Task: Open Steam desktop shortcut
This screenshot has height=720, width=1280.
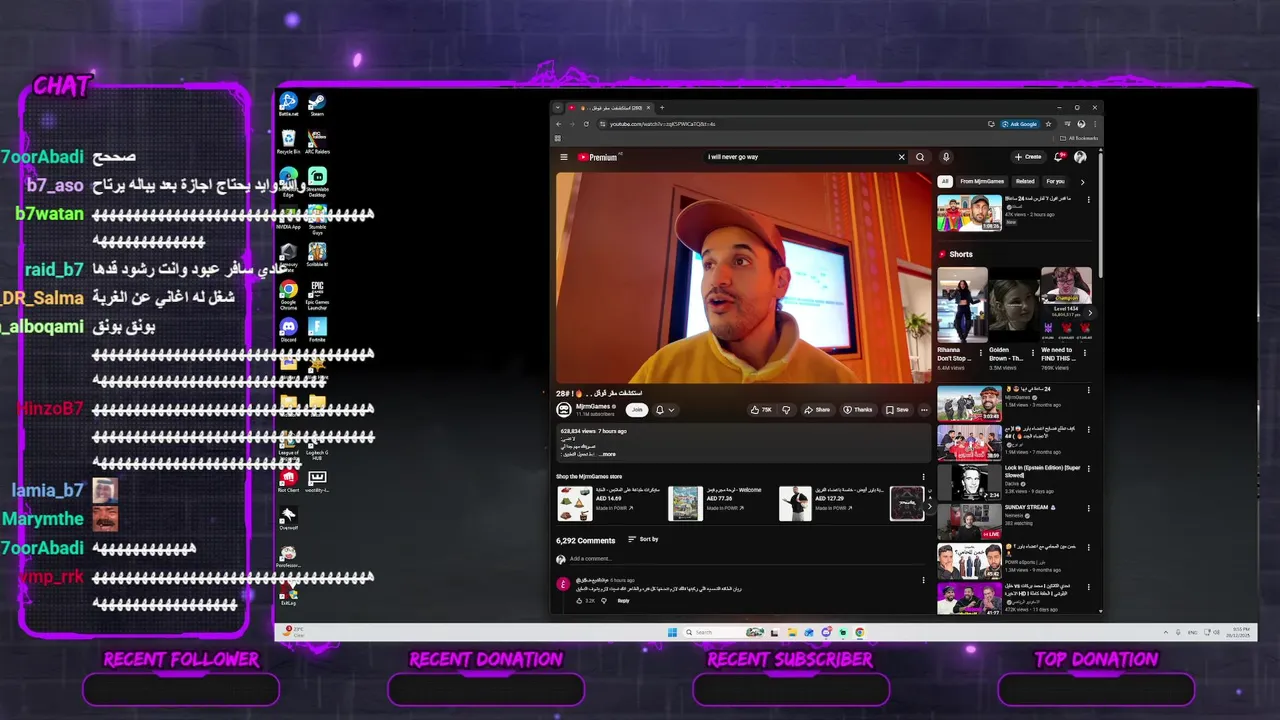Action: pos(317,104)
